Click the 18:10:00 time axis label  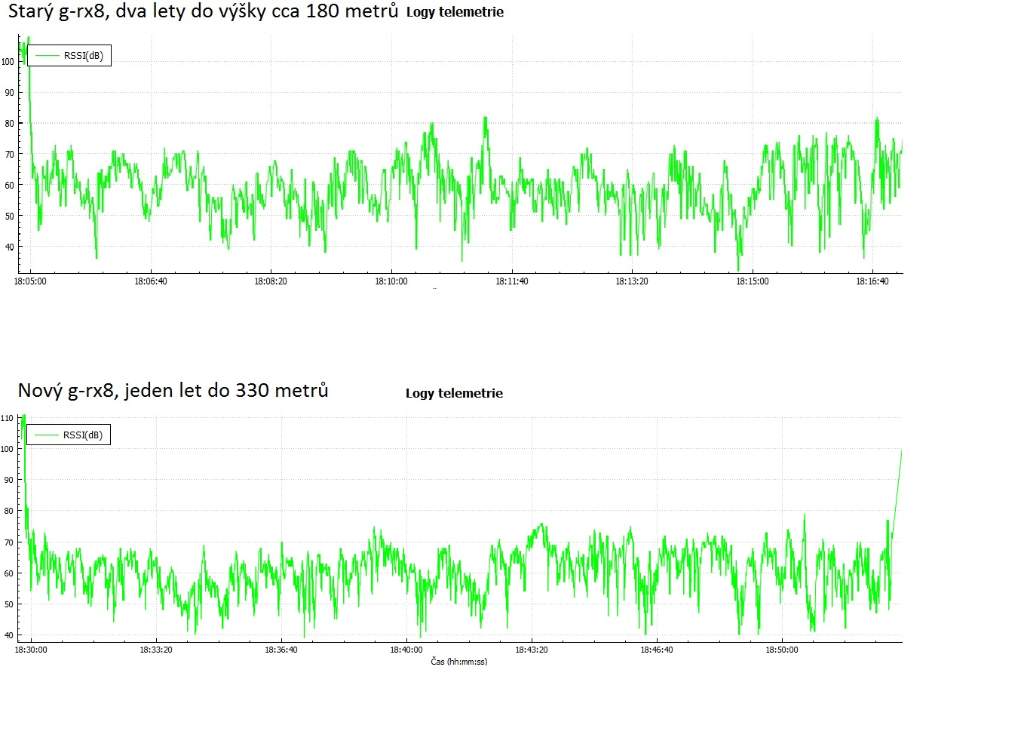pyautogui.click(x=391, y=282)
